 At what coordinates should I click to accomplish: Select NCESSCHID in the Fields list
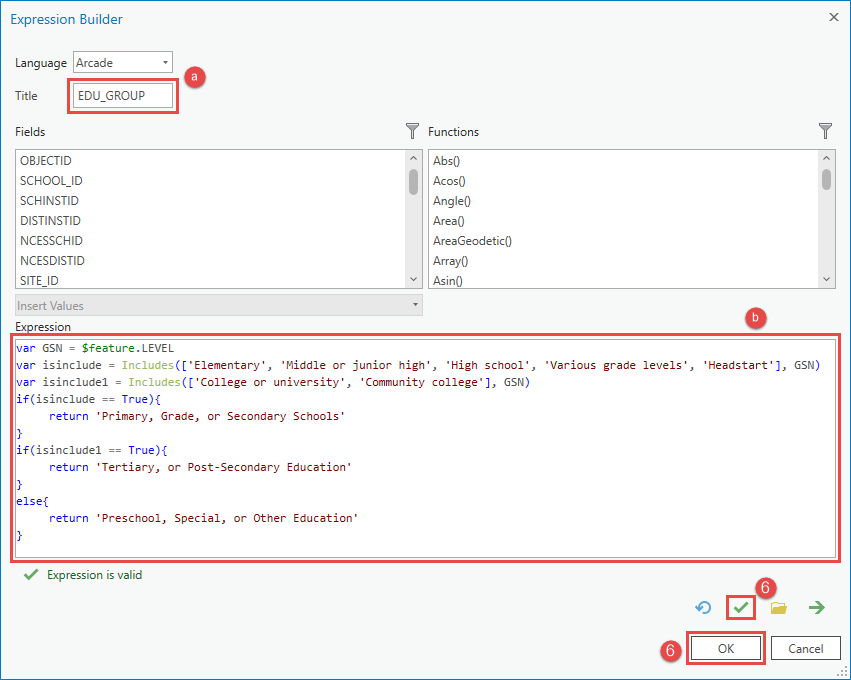point(52,240)
